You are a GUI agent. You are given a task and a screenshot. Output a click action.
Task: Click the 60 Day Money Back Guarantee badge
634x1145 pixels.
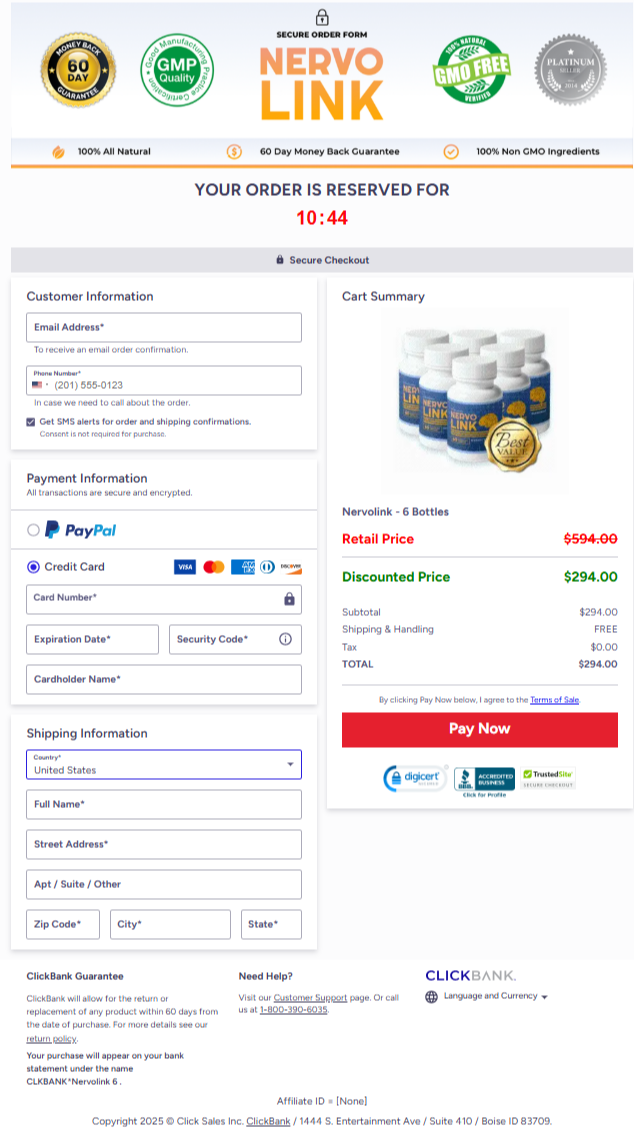(x=78, y=72)
